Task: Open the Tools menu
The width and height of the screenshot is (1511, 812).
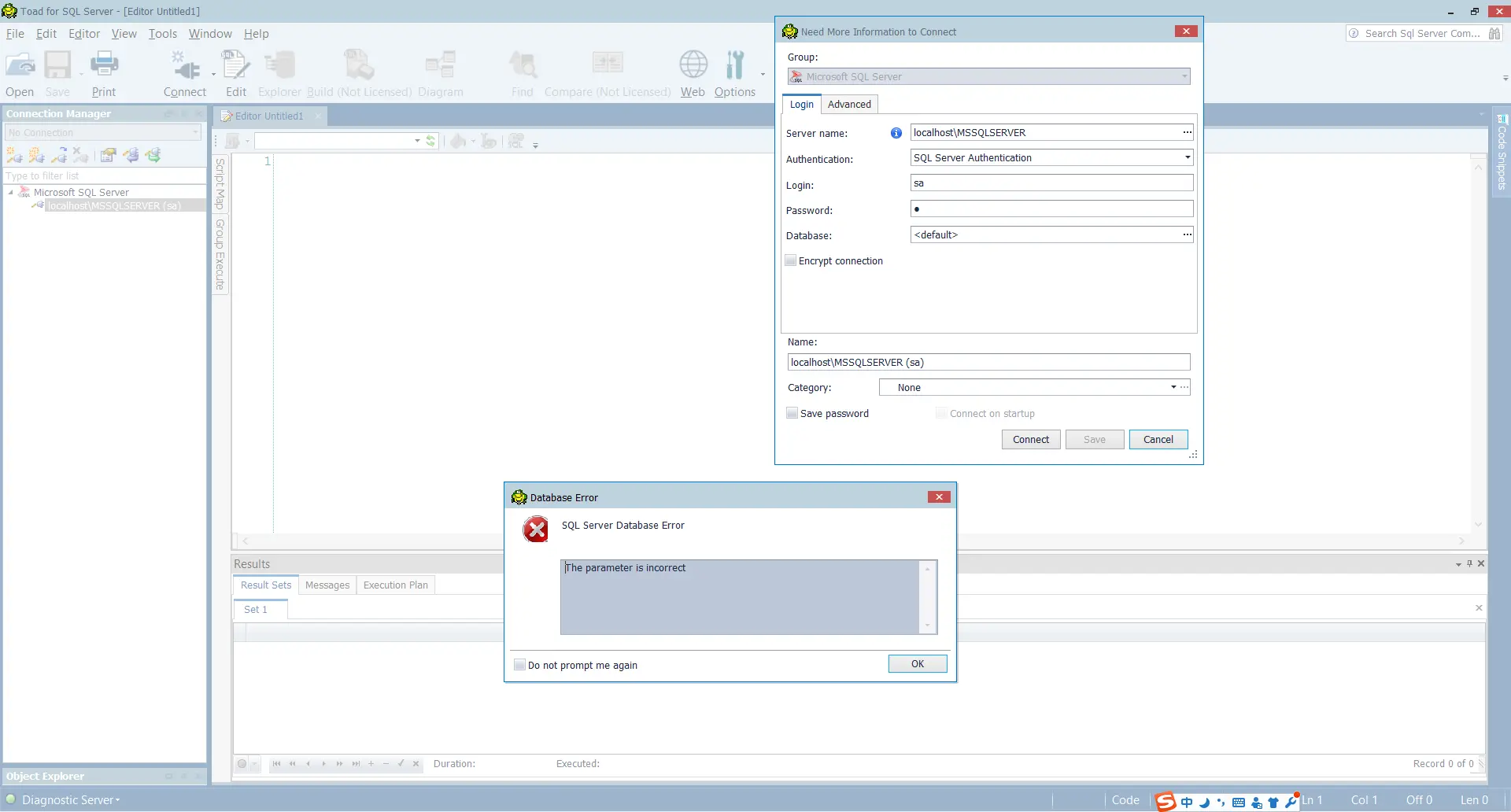Action: tap(163, 34)
